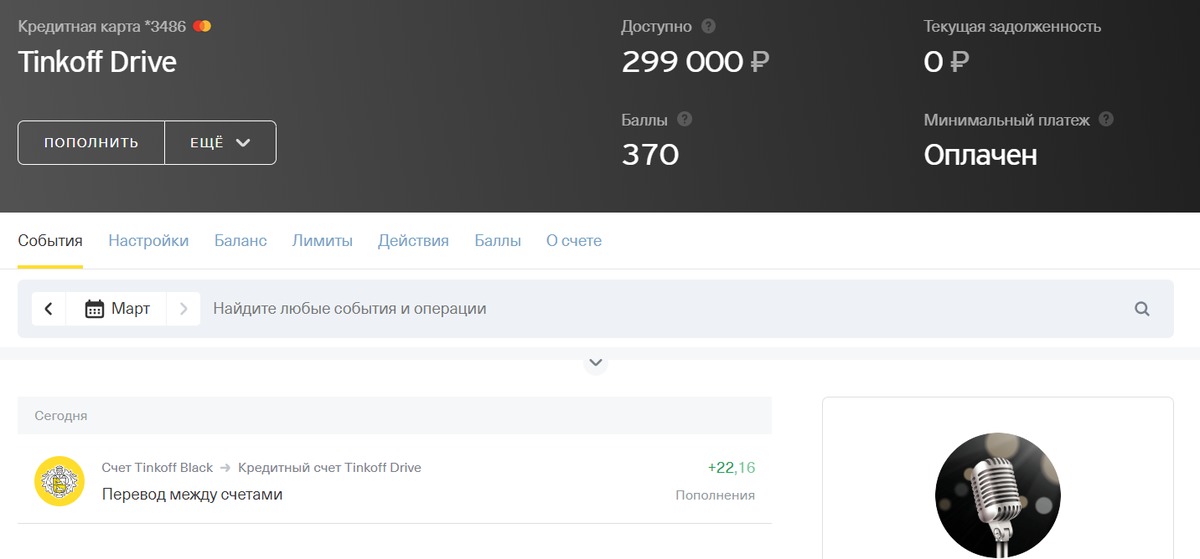
Task: Click the +22,16 transaction amount
Action: coord(731,468)
